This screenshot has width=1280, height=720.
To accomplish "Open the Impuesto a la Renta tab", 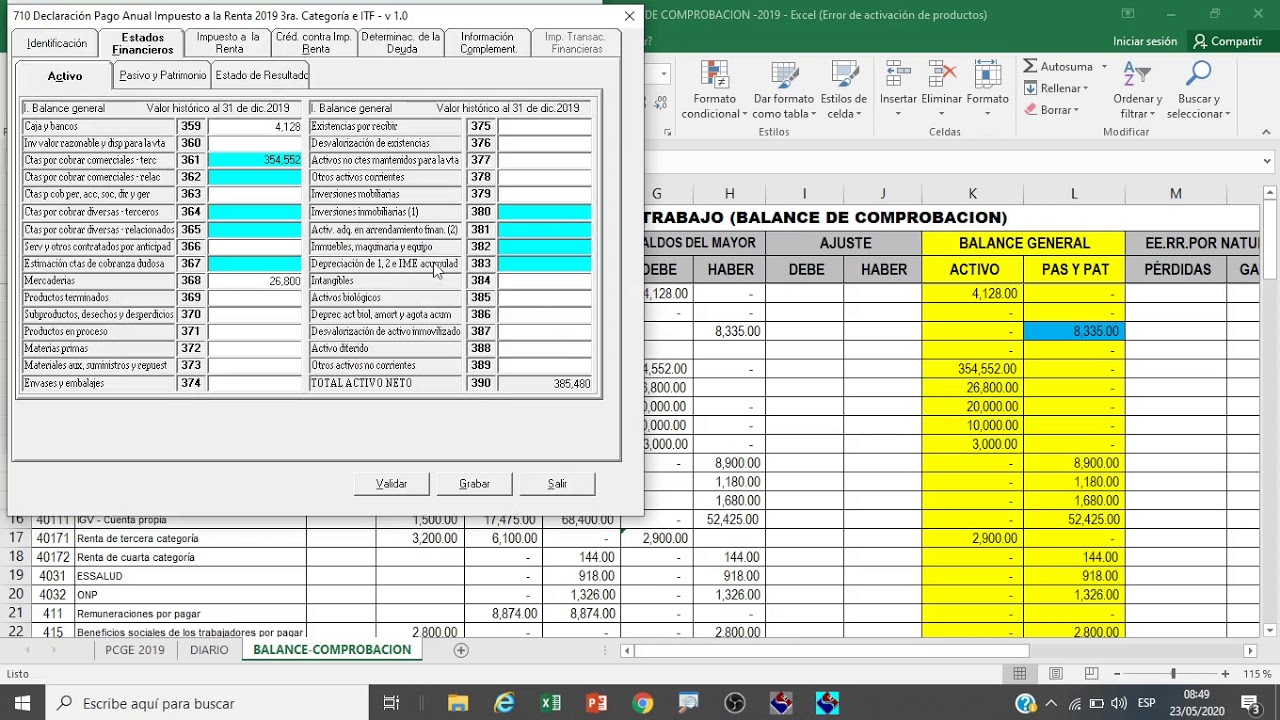I will click(x=229, y=43).
